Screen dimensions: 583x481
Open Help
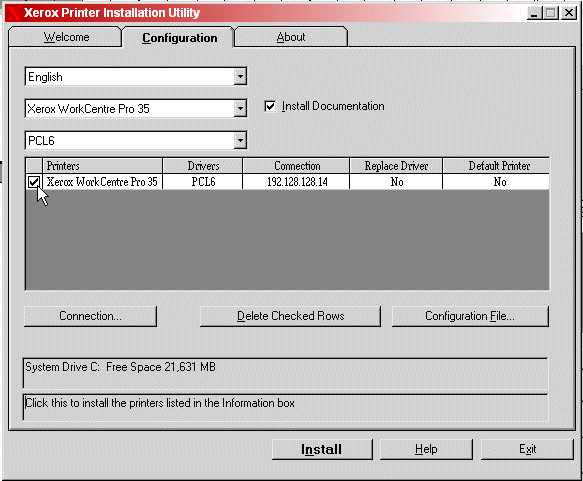pos(426,449)
